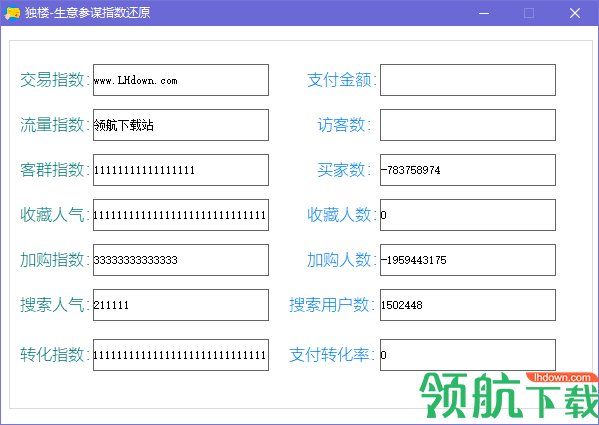
Task: Click the 支付转化率 label
Action: tap(332, 355)
